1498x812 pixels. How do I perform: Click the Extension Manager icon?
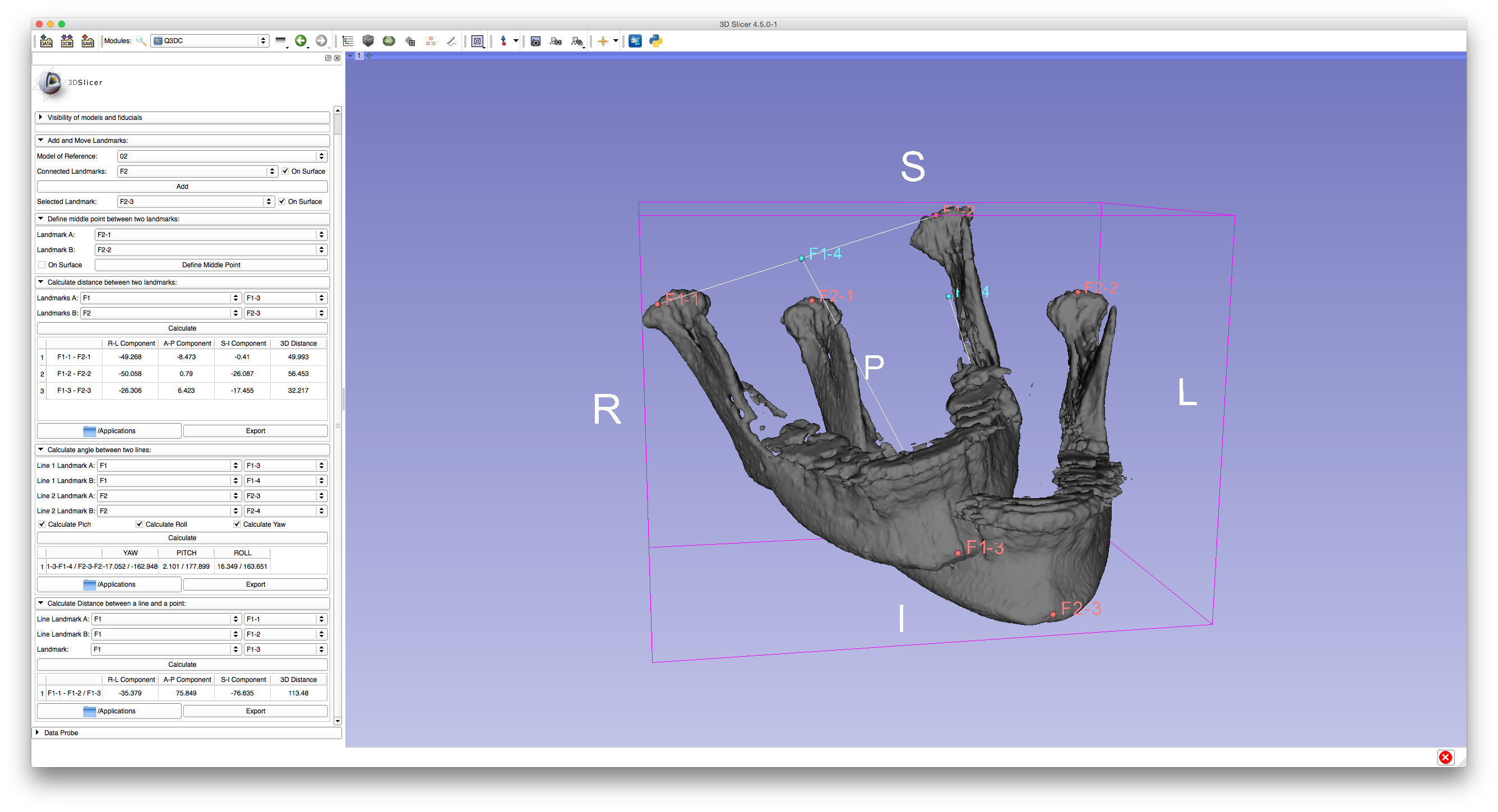pyautogui.click(x=635, y=41)
